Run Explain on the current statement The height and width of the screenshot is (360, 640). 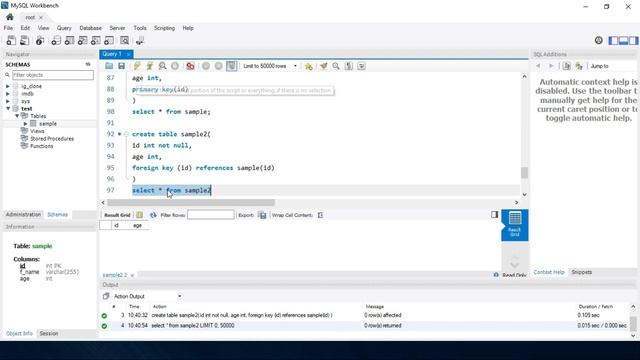[x=162, y=66]
